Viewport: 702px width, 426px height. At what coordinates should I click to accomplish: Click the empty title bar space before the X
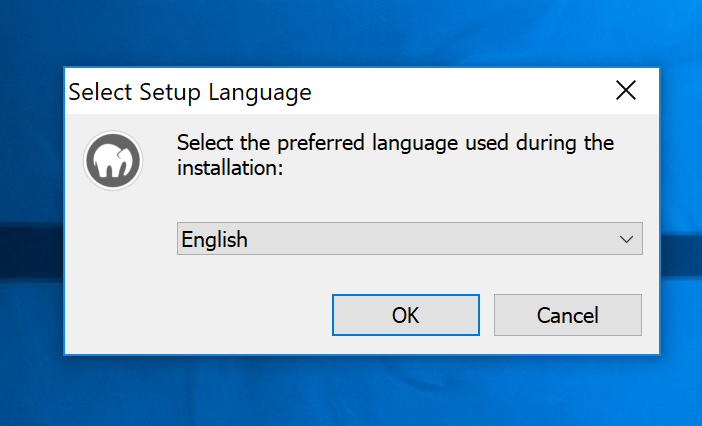460,93
